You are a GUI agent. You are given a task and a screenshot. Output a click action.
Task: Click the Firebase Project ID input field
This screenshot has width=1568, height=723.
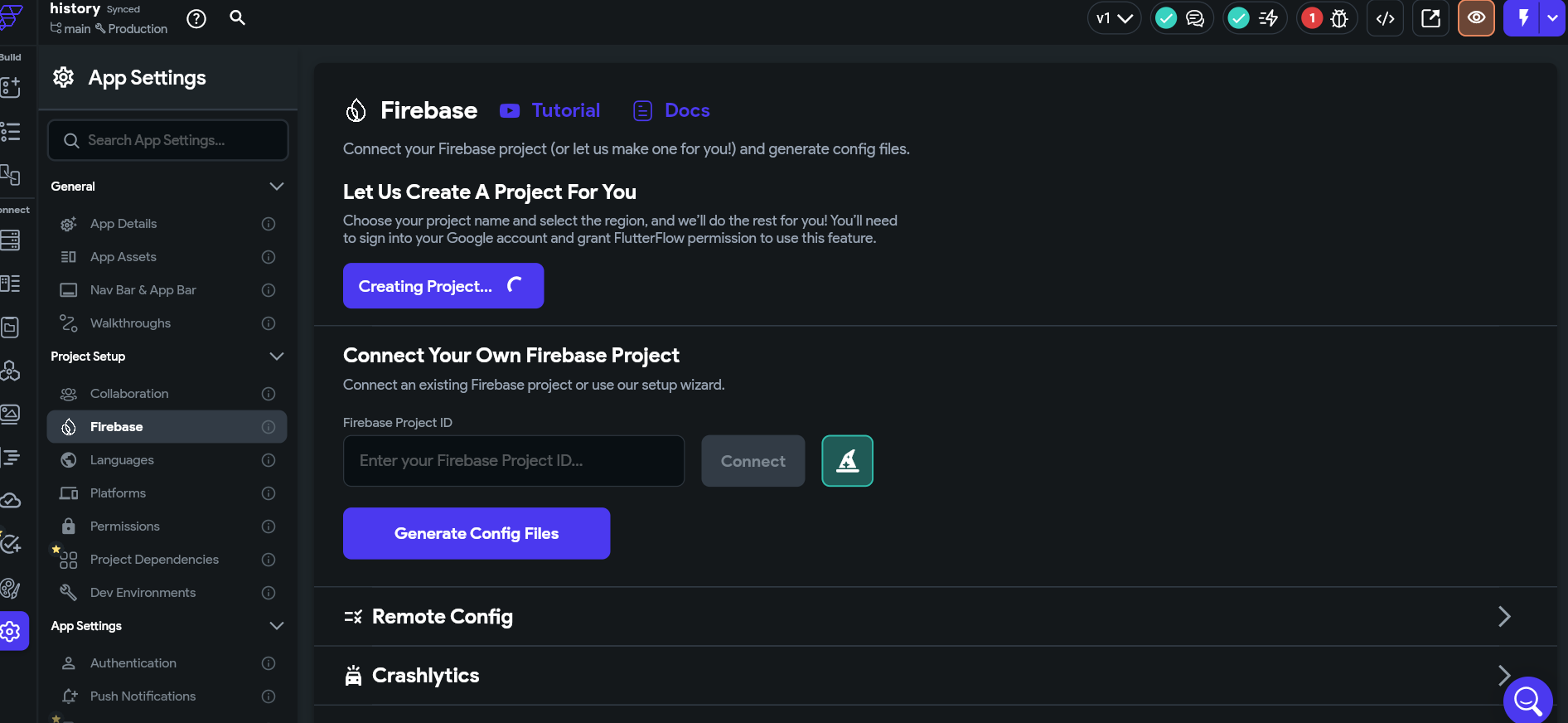514,461
